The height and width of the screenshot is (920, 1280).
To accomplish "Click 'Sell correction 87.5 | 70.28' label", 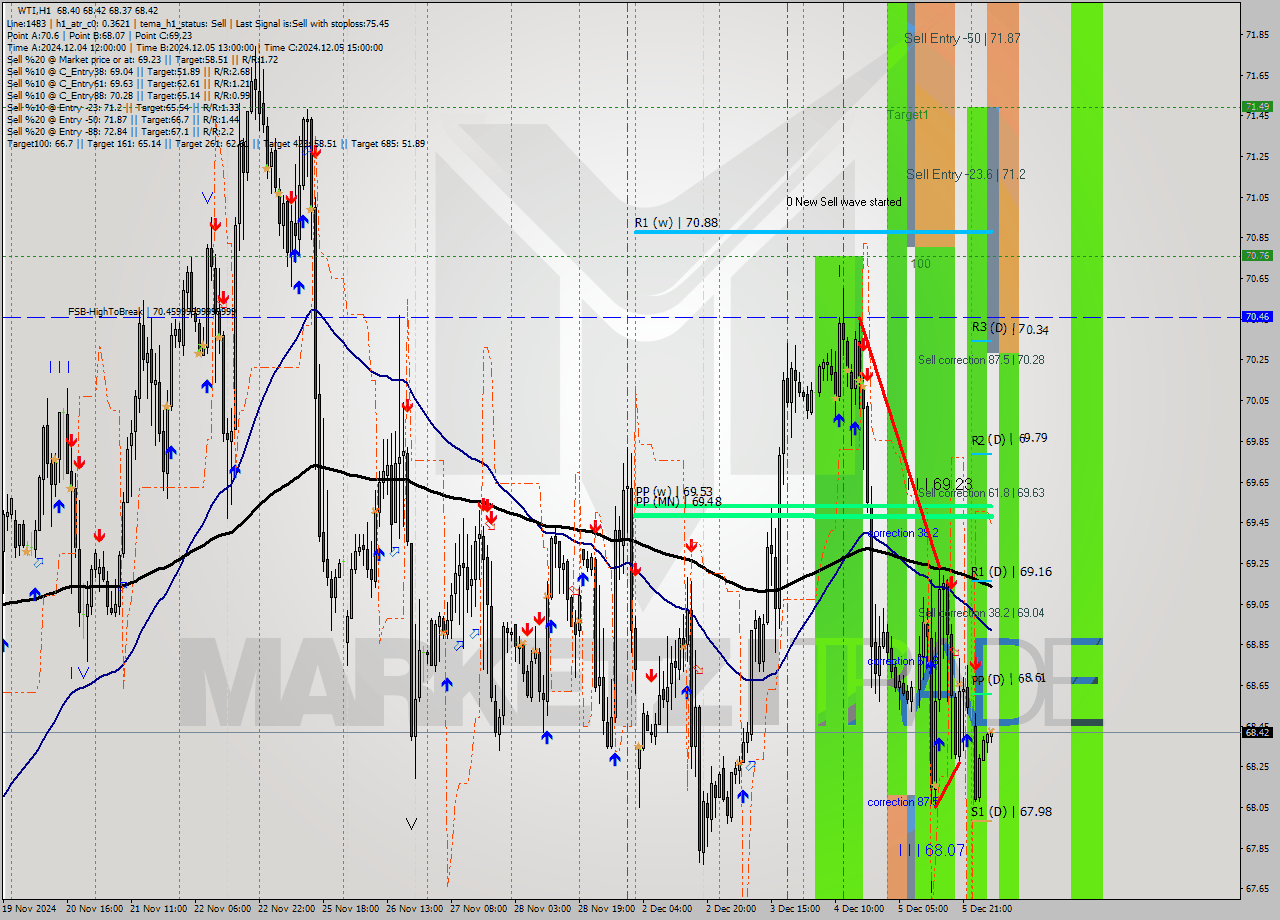I will point(981,359).
